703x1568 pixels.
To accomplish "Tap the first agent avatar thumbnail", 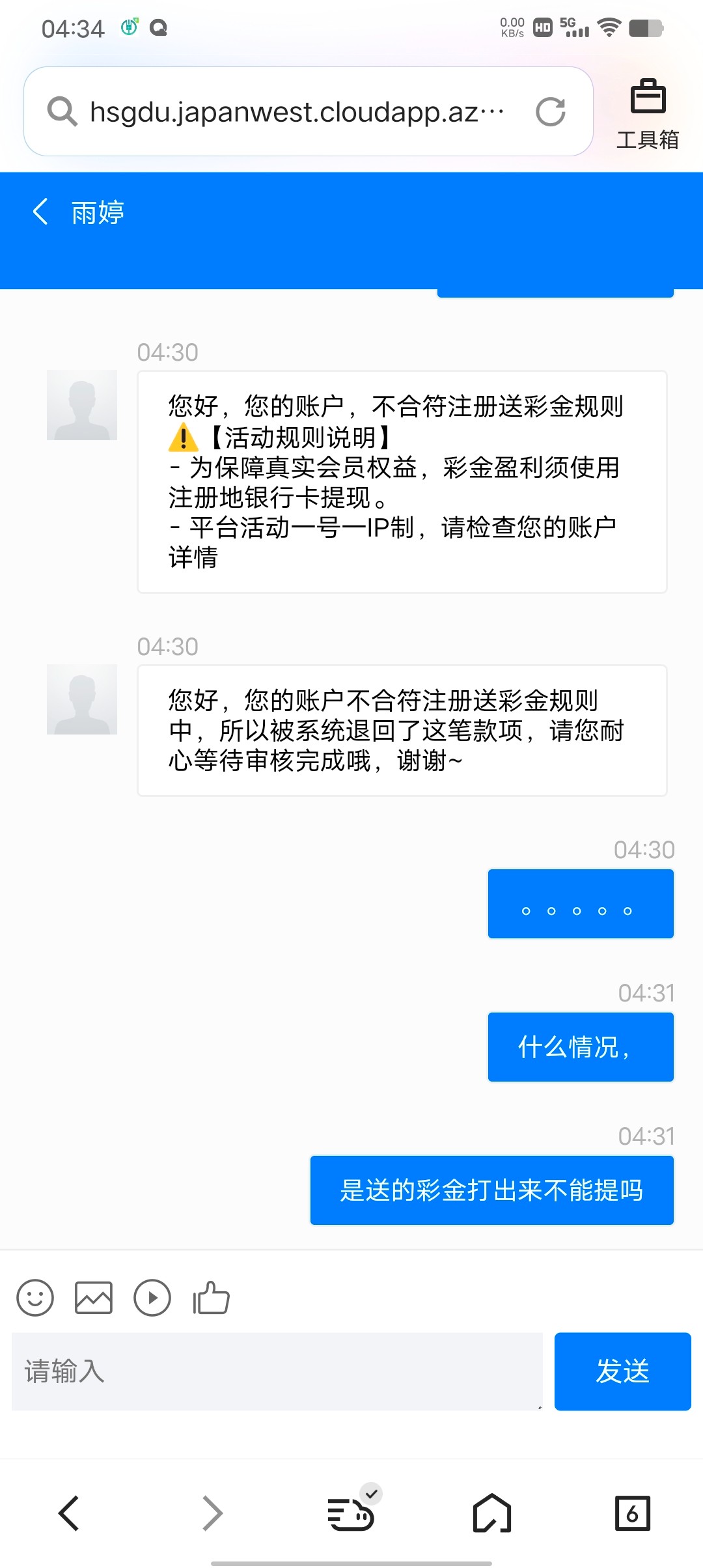I will point(82,405).
